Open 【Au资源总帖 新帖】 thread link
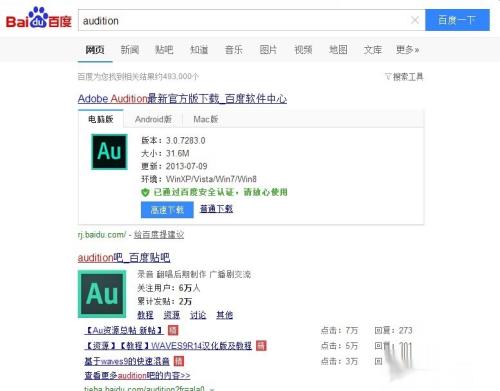This screenshot has height=391, width=500. click(124, 330)
